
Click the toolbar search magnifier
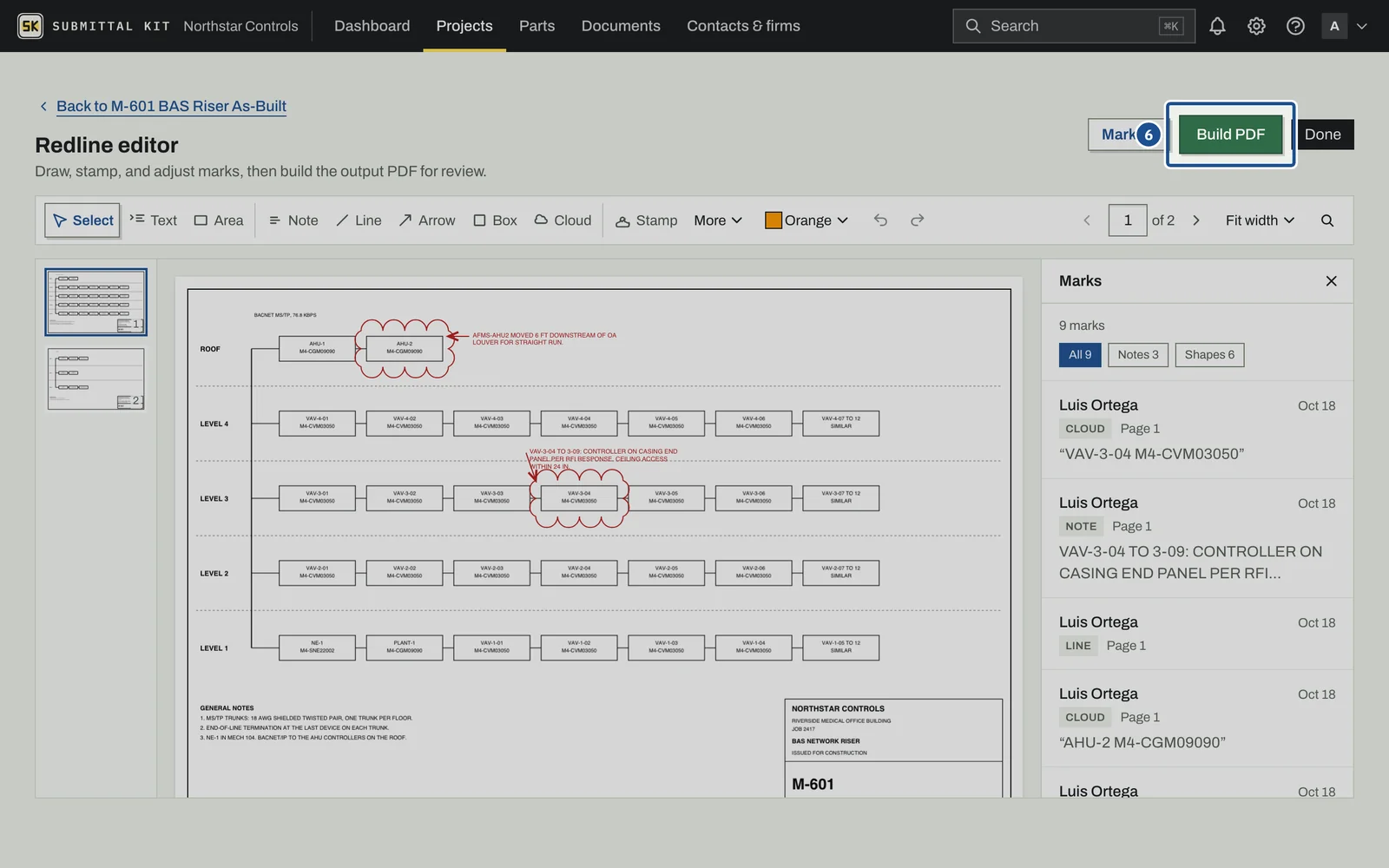pyautogui.click(x=1327, y=220)
